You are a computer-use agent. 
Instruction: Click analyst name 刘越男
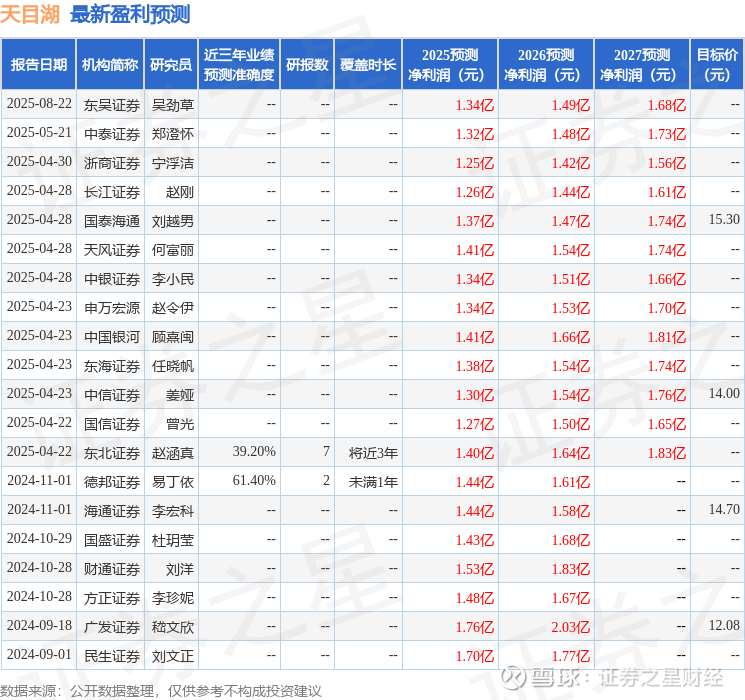click(172, 221)
